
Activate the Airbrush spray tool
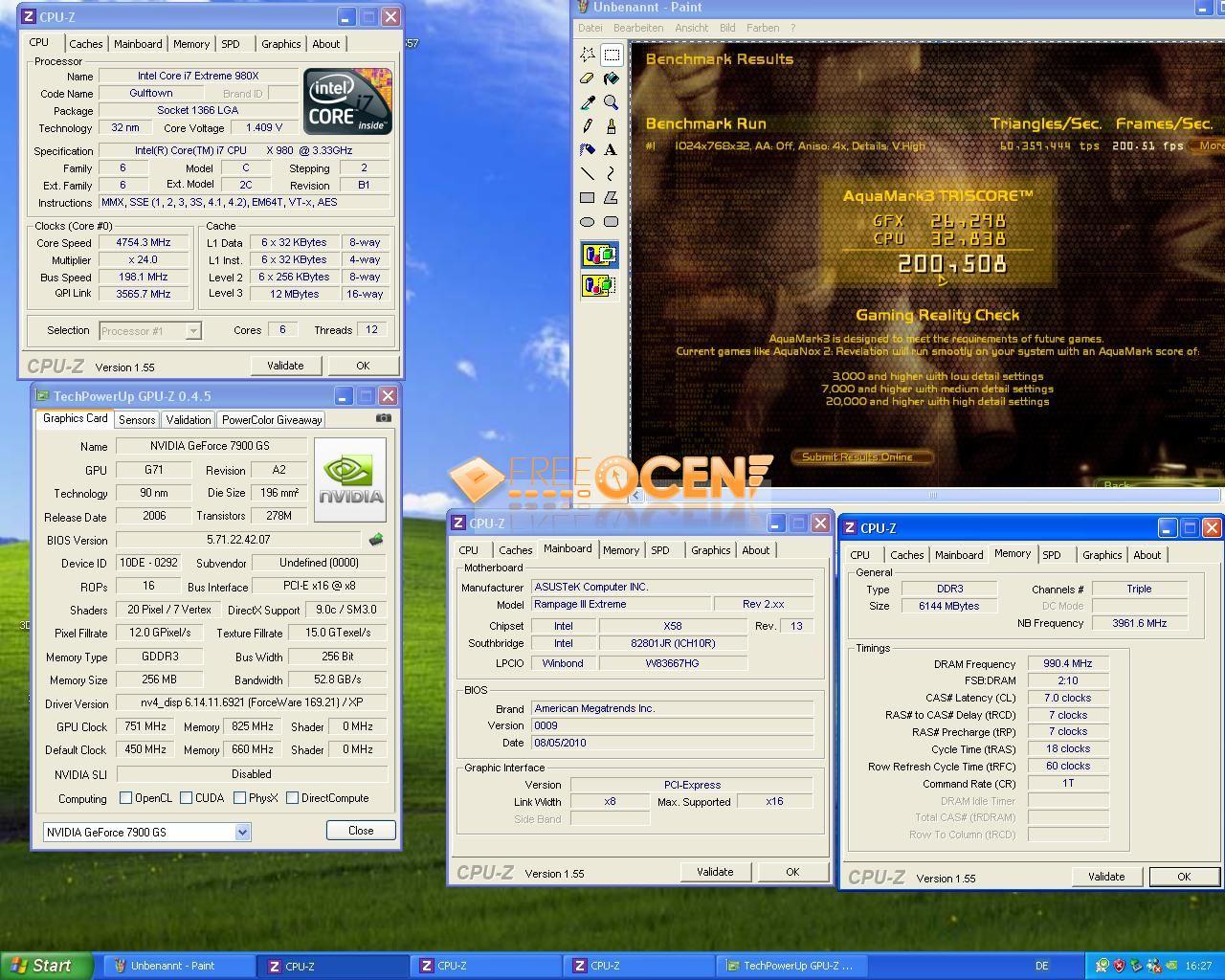point(588,149)
